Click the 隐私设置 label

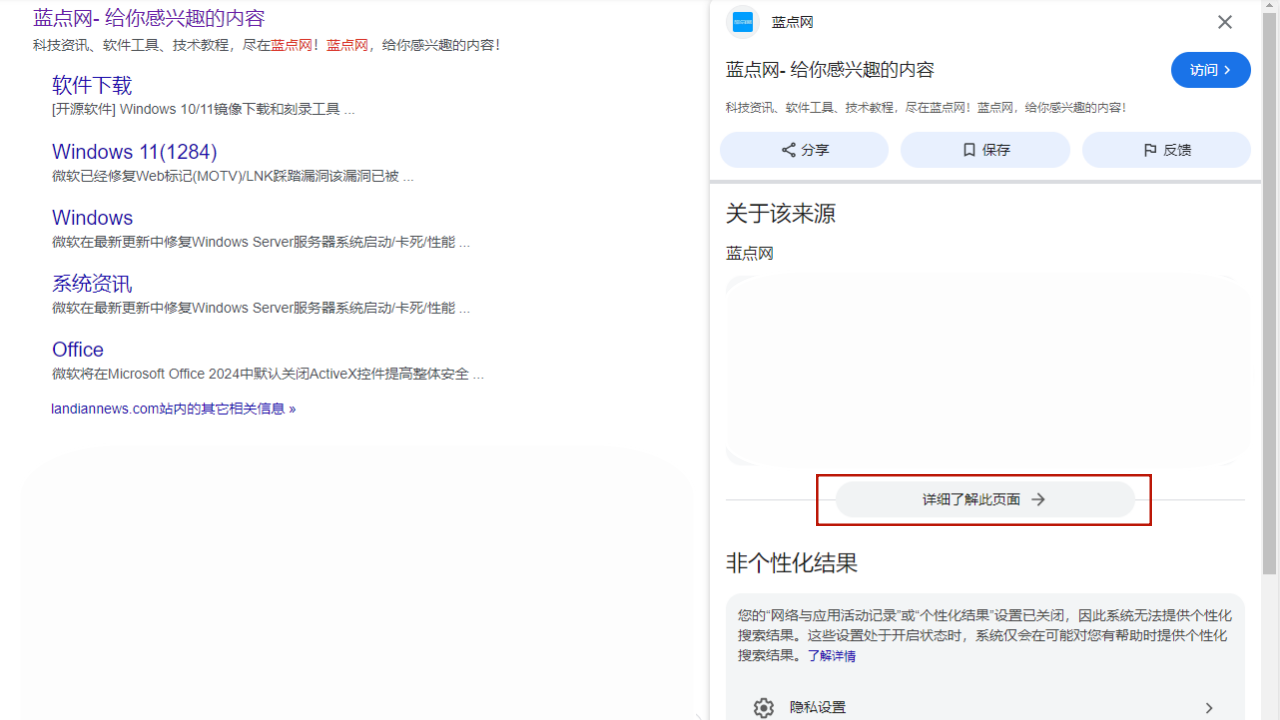pyautogui.click(x=817, y=707)
